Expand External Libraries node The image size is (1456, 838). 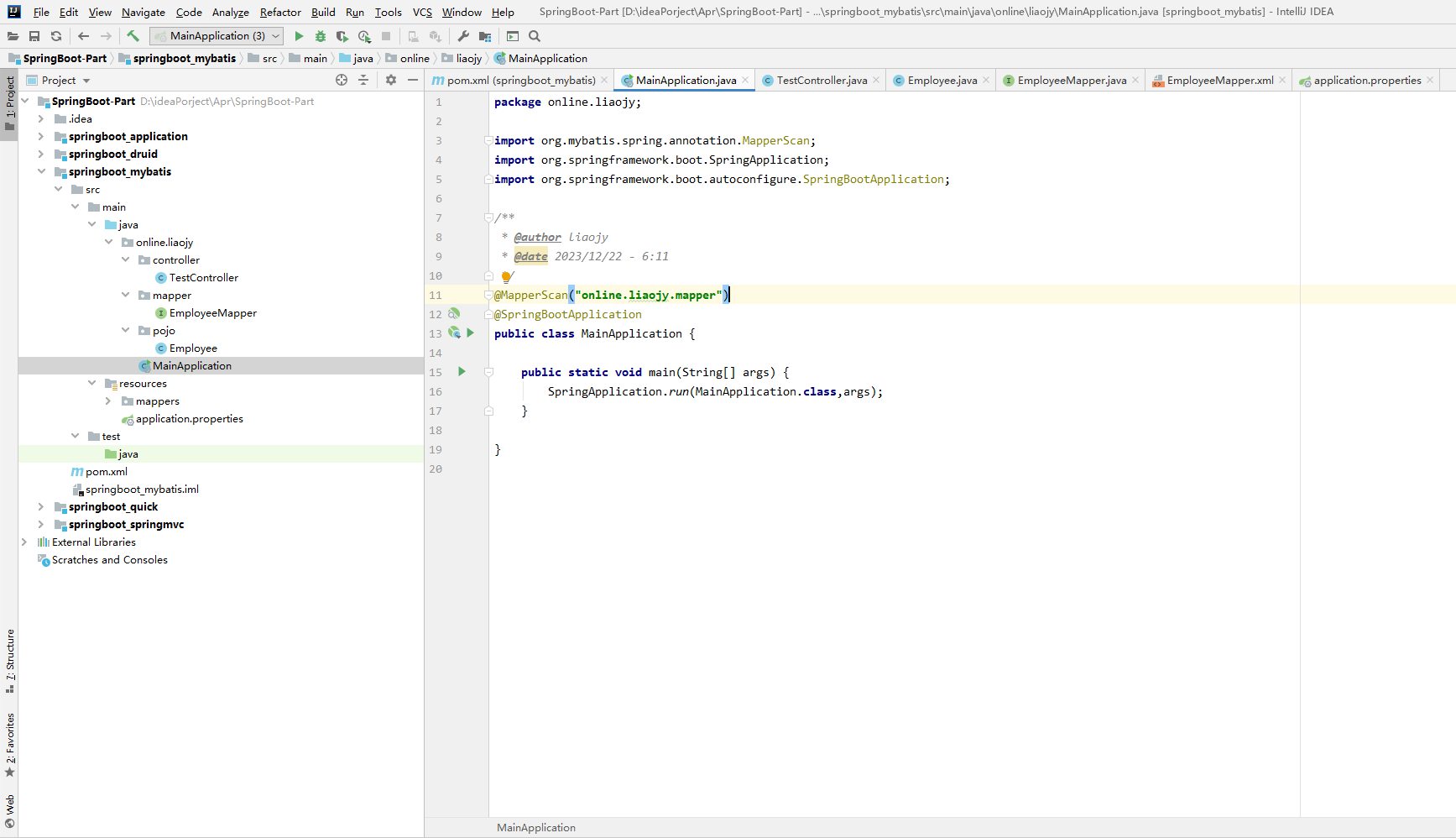tap(24, 542)
